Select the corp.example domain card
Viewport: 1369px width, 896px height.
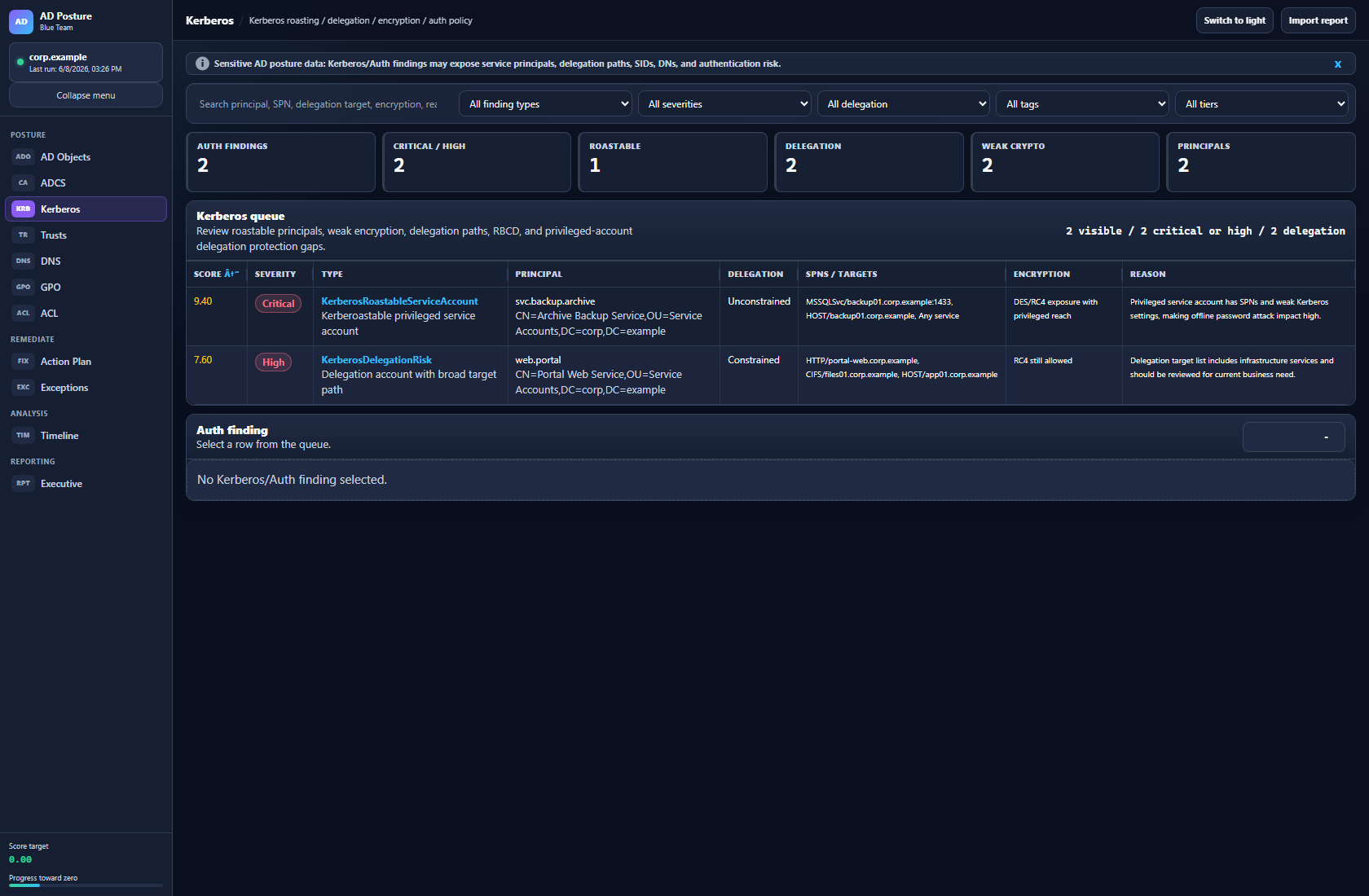[x=86, y=62]
